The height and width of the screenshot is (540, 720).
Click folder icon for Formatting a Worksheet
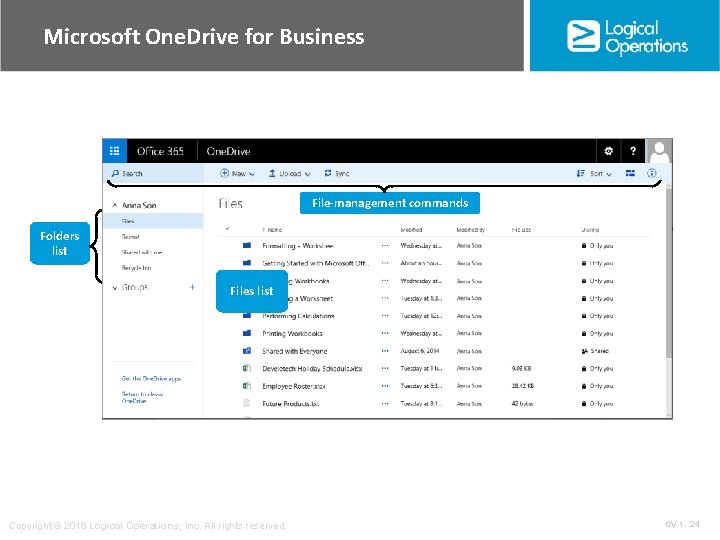[247, 246]
